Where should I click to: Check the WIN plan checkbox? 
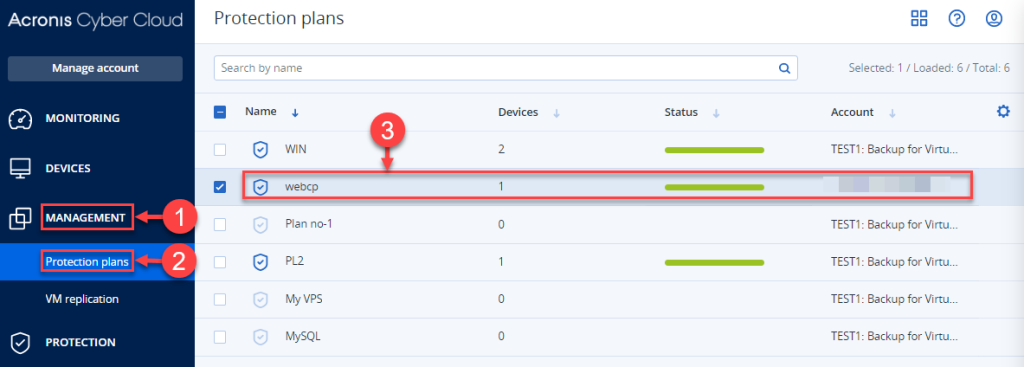pyautogui.click(x=220, y=150)
